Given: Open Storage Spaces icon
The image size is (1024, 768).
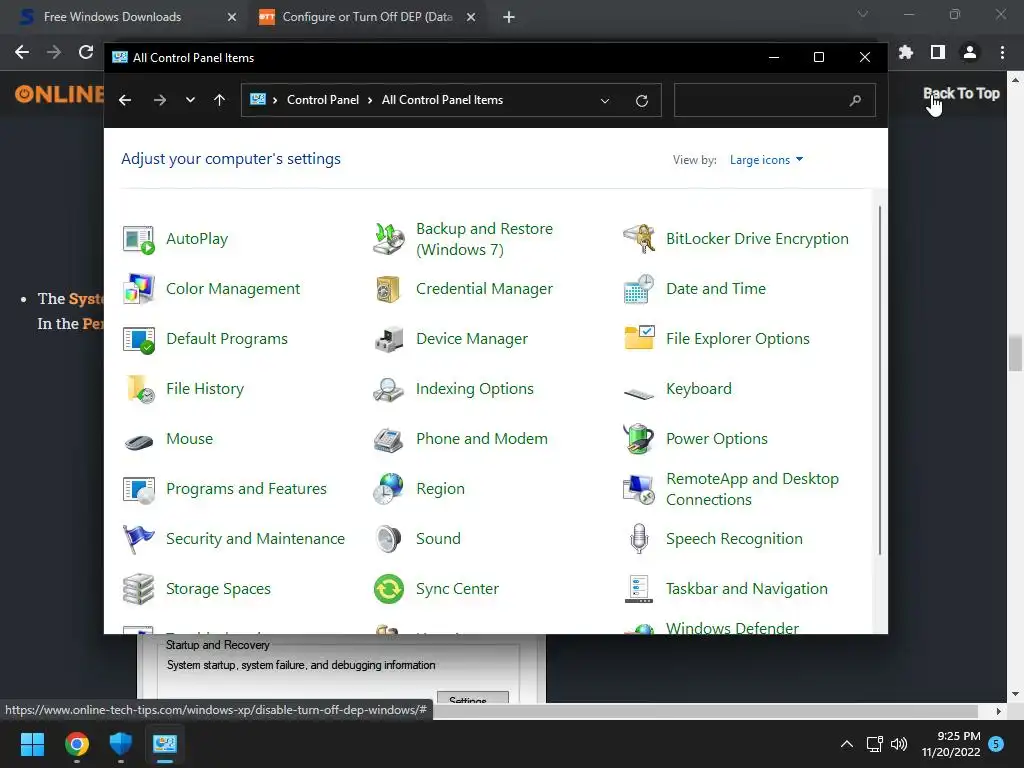Looking at the screenshot, I should [138, 590].
